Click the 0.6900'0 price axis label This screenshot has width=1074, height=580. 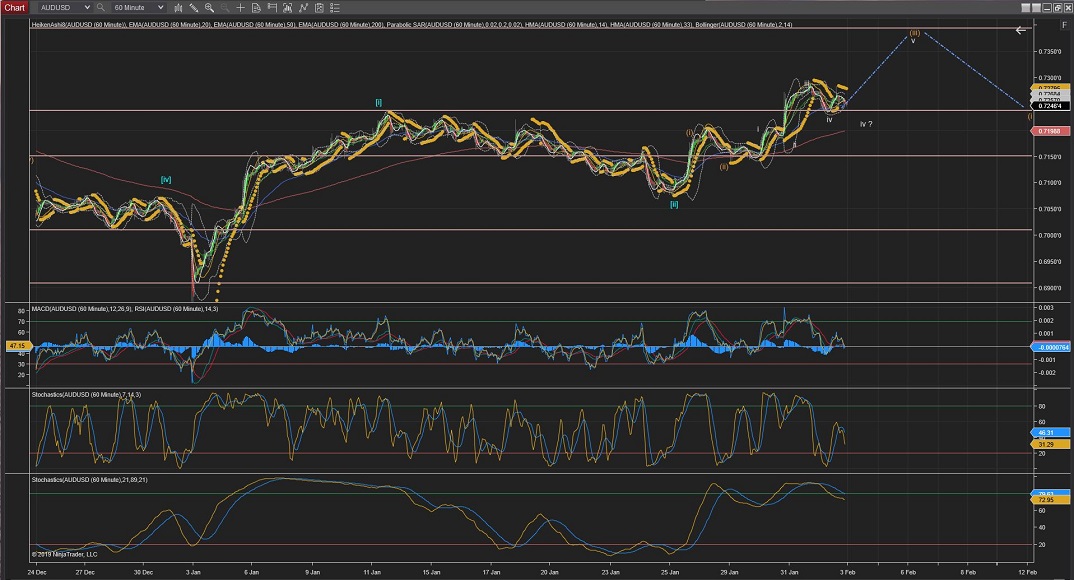pos(1050,288)
